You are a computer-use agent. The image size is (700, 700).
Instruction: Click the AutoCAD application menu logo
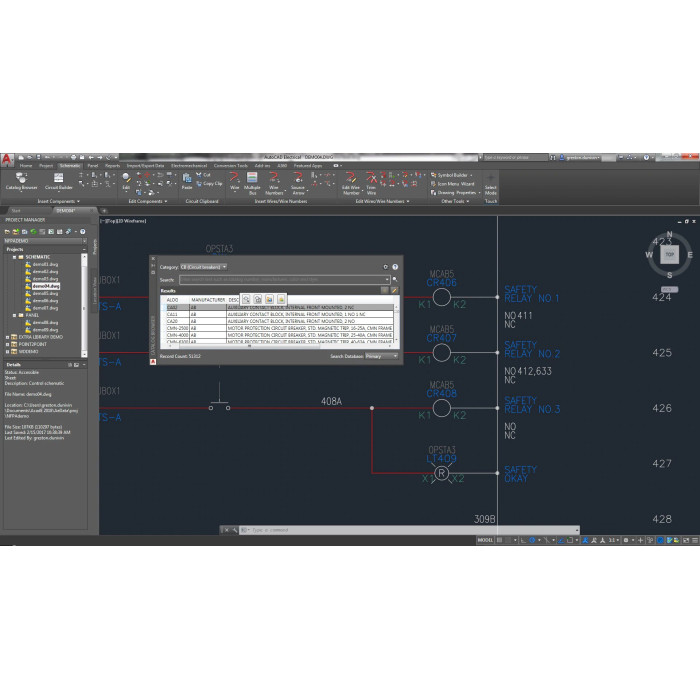7,160
